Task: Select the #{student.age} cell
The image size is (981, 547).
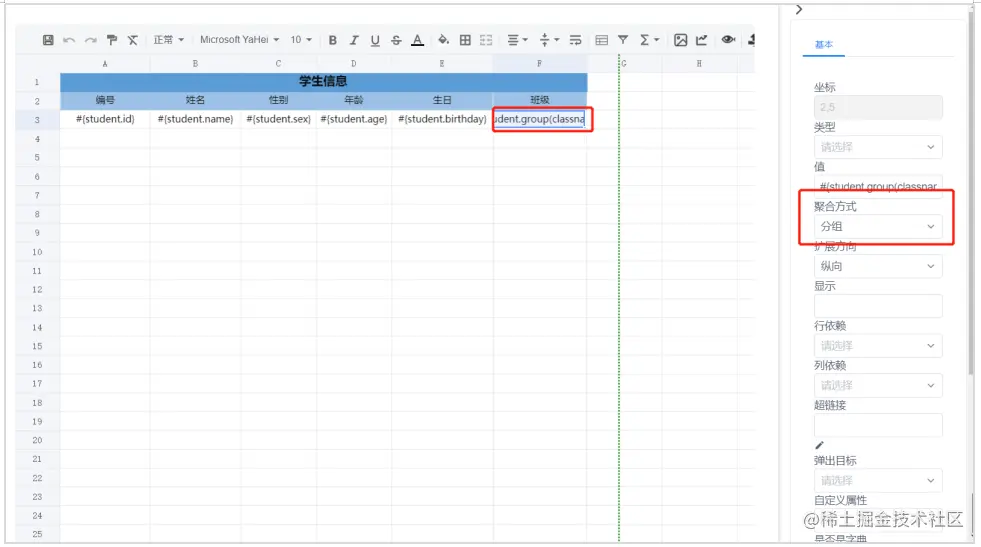Action: click(x=353, y=119)
